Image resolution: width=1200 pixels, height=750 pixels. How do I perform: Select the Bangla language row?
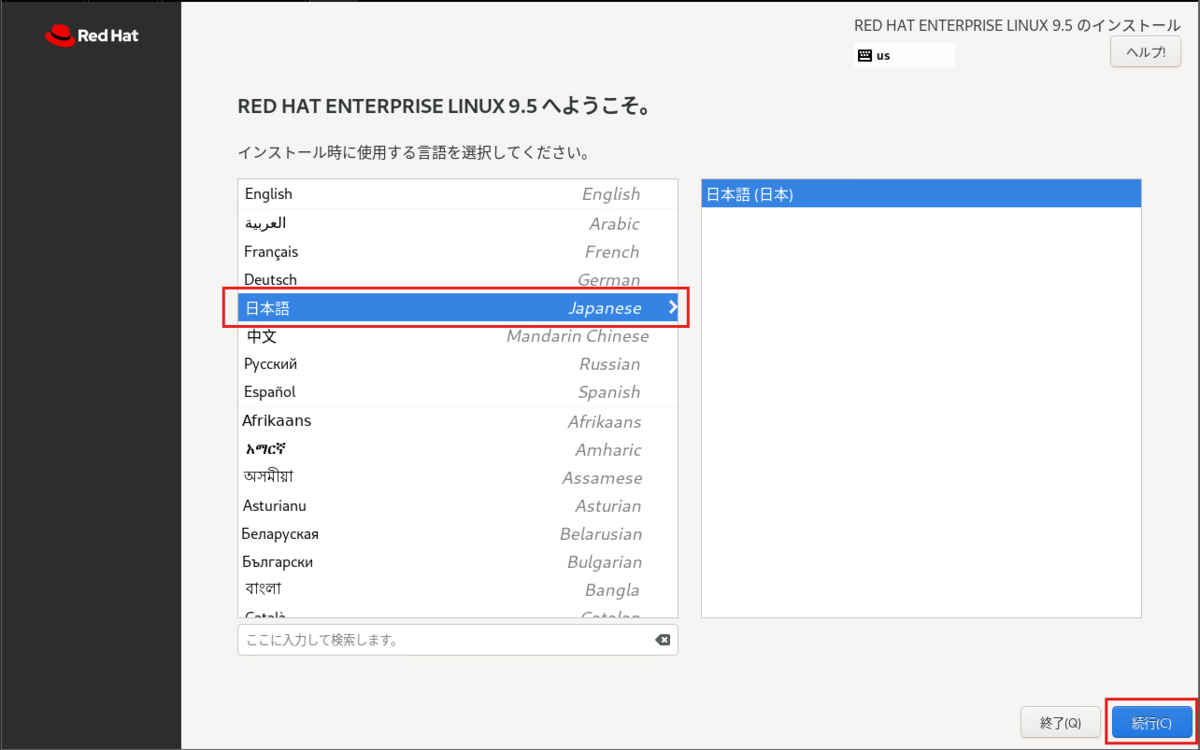[x=458, y=590]
